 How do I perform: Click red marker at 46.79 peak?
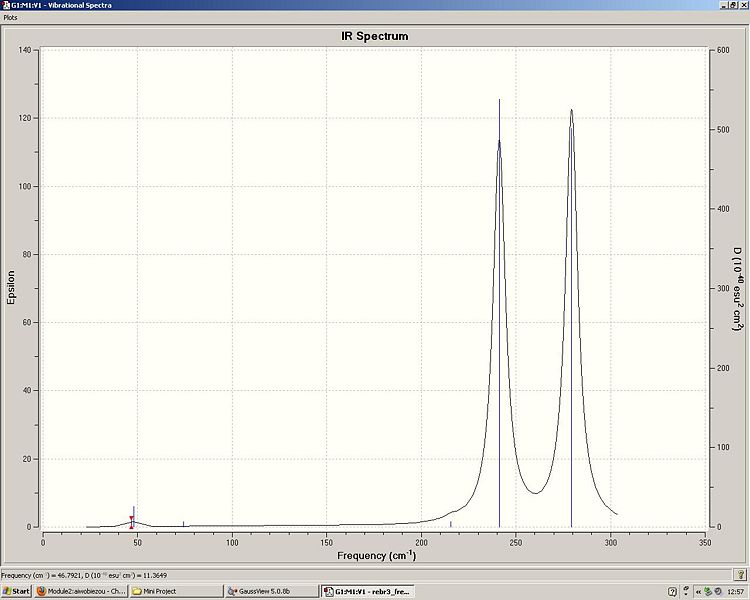pos(132,522)
